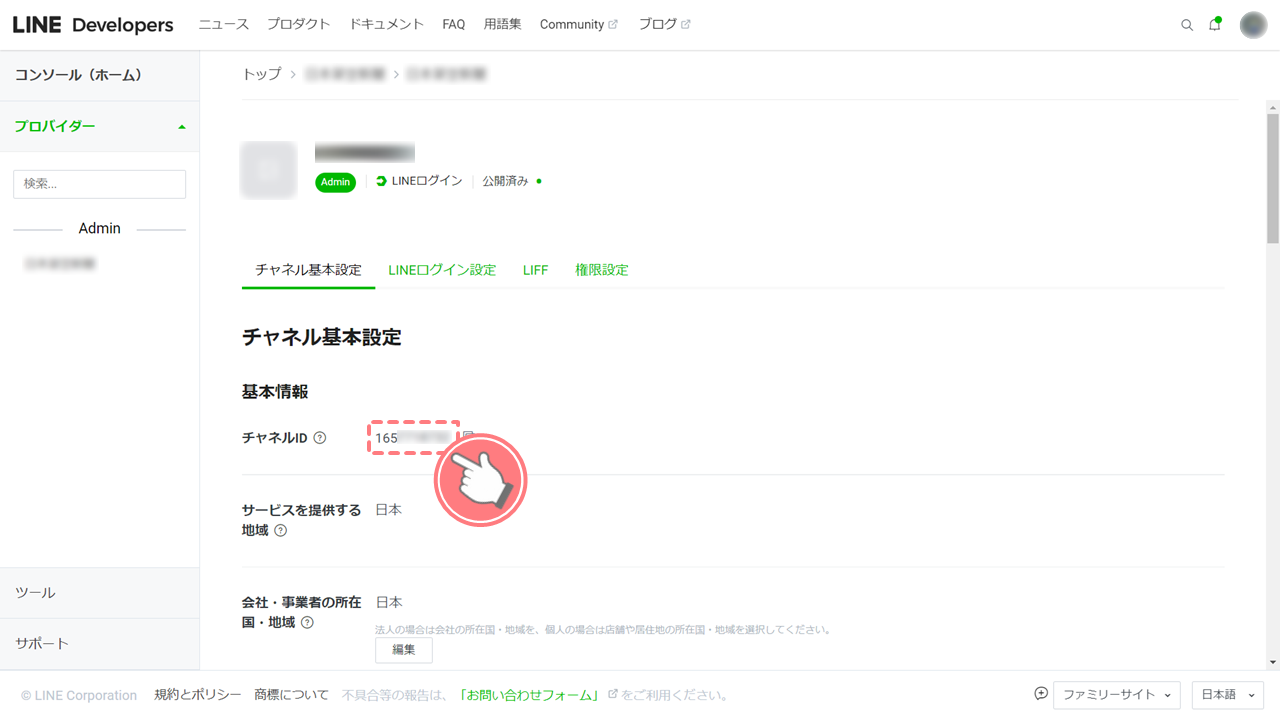
Task: Click the scrollbar up arrow
Action: [1273, 107]
